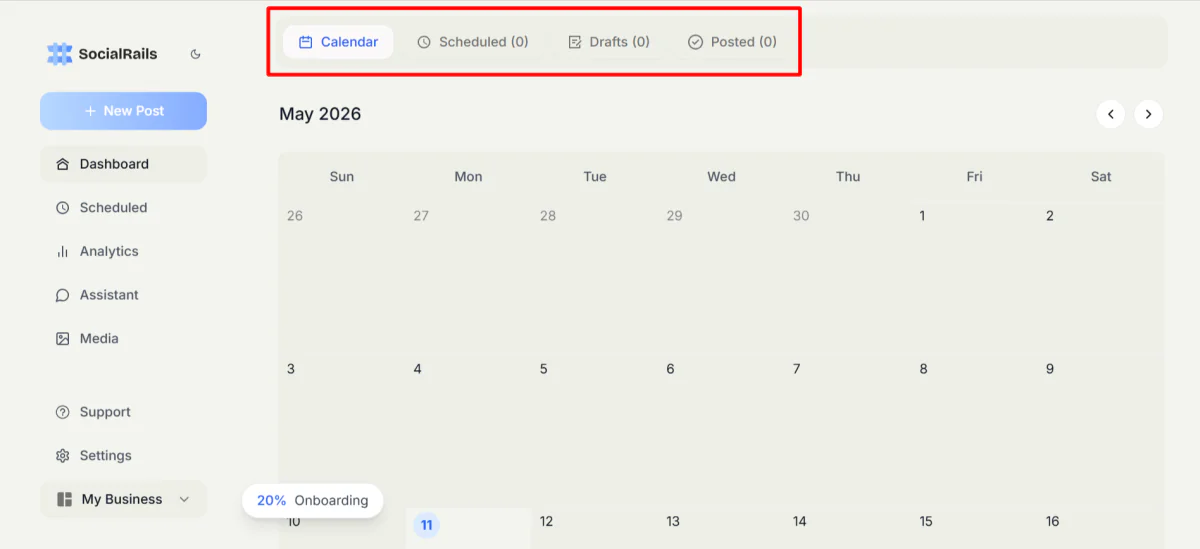The height and width of the screenshot is (549, 1200).
Task: Open the Assistant page
Action: coord(123,295)
